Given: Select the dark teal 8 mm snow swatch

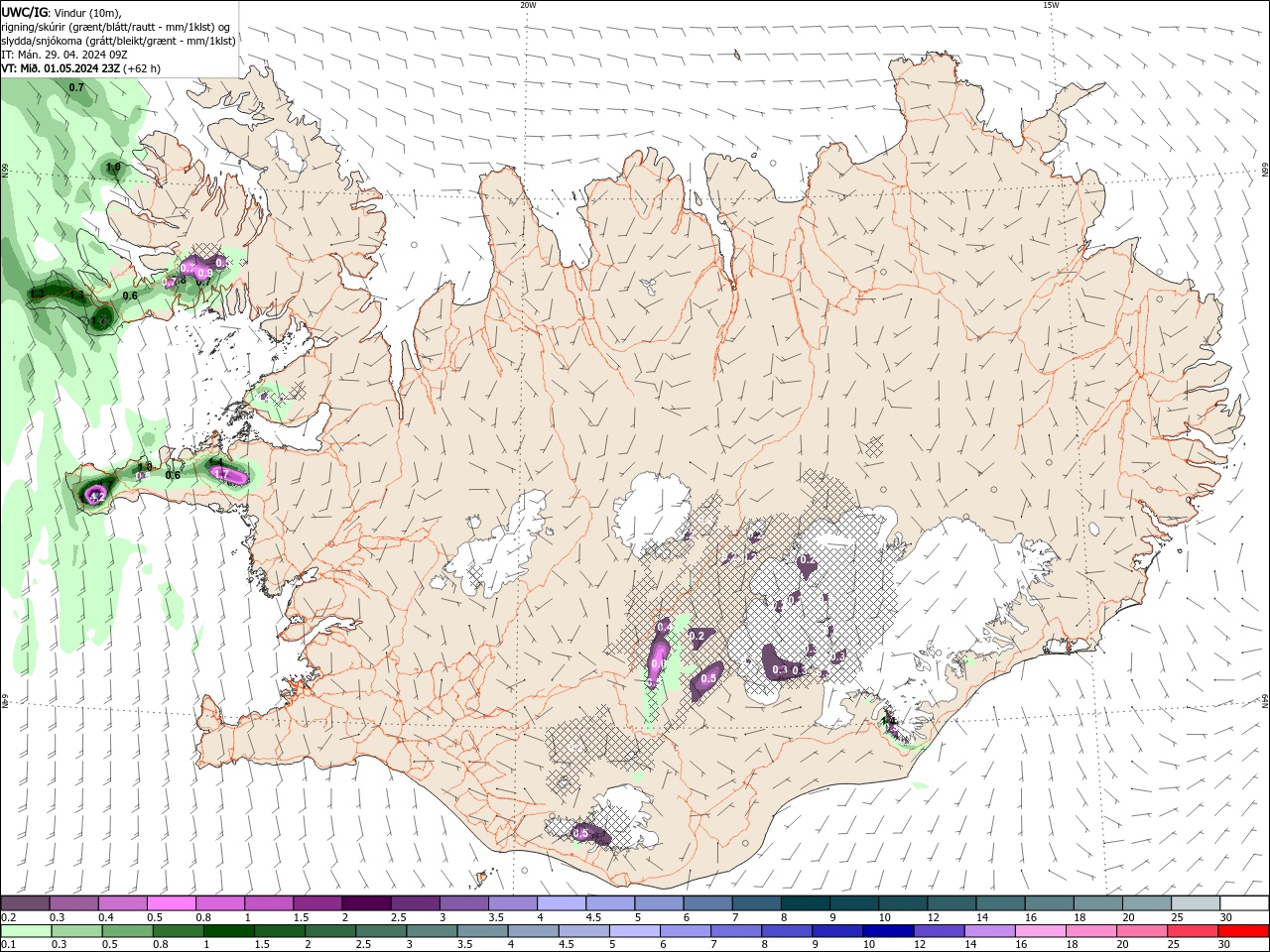Looking at the screenshot, I should [x=806, y=903].
